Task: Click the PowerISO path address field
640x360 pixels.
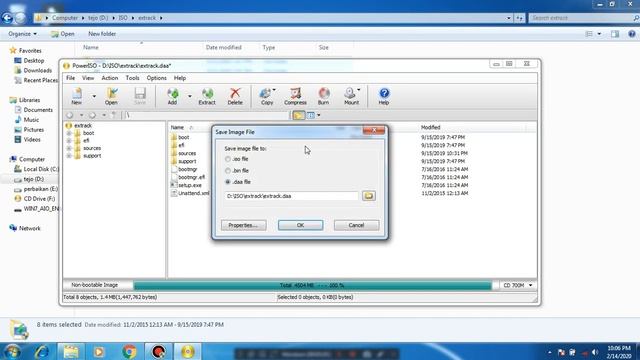Action: 206,115
